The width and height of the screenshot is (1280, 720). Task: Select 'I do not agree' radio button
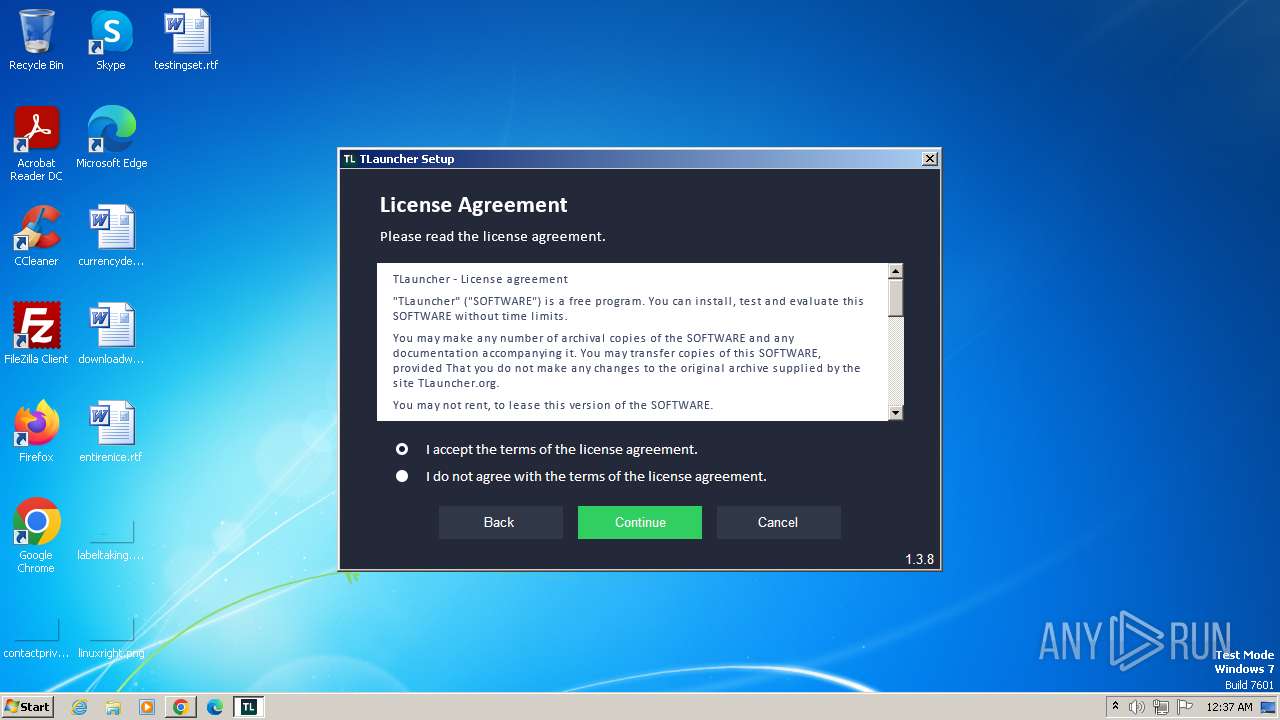(x=402, y=476)
